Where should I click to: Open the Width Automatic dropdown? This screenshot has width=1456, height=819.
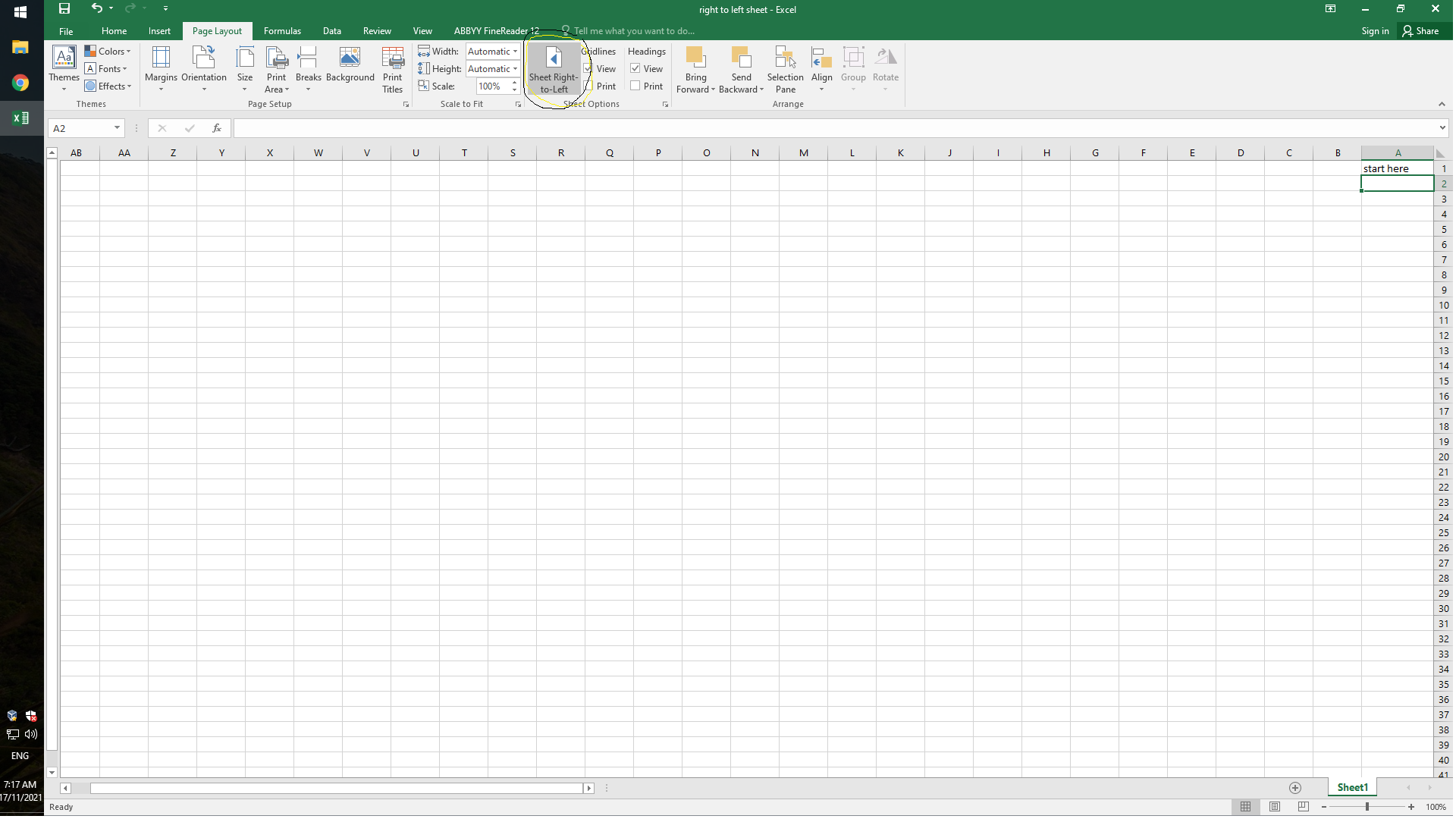(x=514, y=51)
